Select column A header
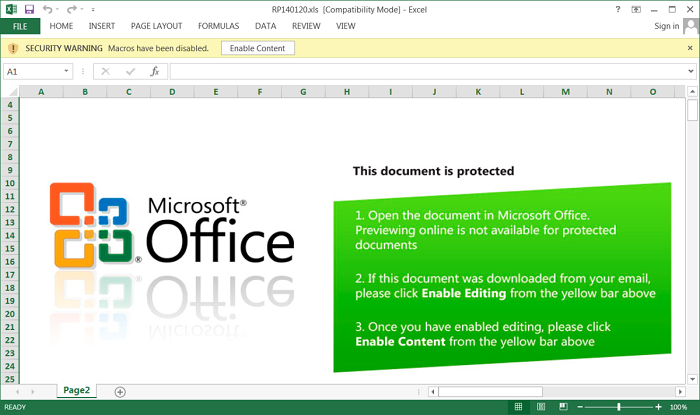The width and height of the screenshot is (700, 415). point(41,92)
